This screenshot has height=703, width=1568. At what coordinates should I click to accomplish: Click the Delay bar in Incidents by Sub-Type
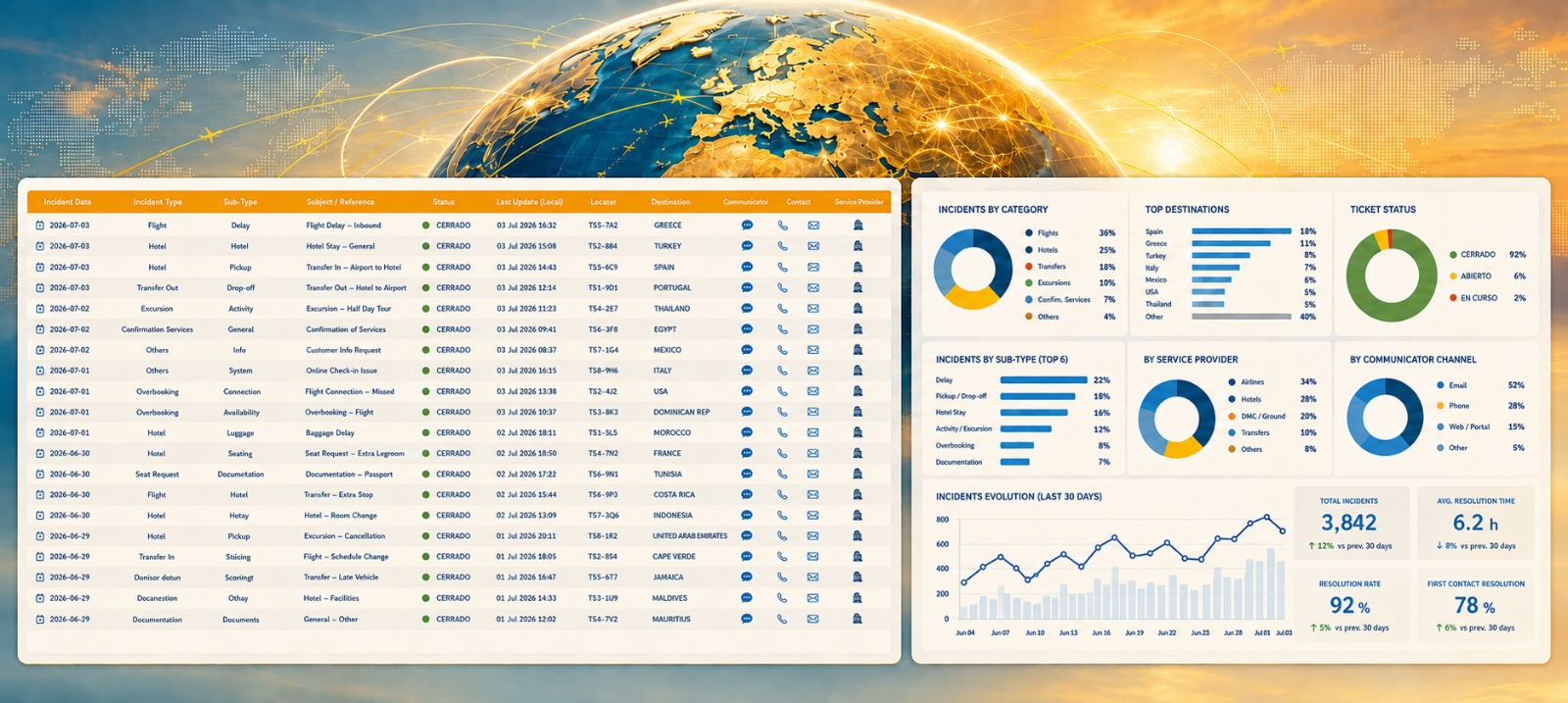tap(1044, 379)
